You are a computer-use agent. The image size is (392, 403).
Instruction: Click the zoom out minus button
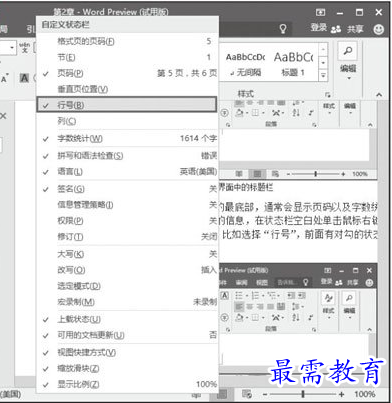click(x=265, y=394)
